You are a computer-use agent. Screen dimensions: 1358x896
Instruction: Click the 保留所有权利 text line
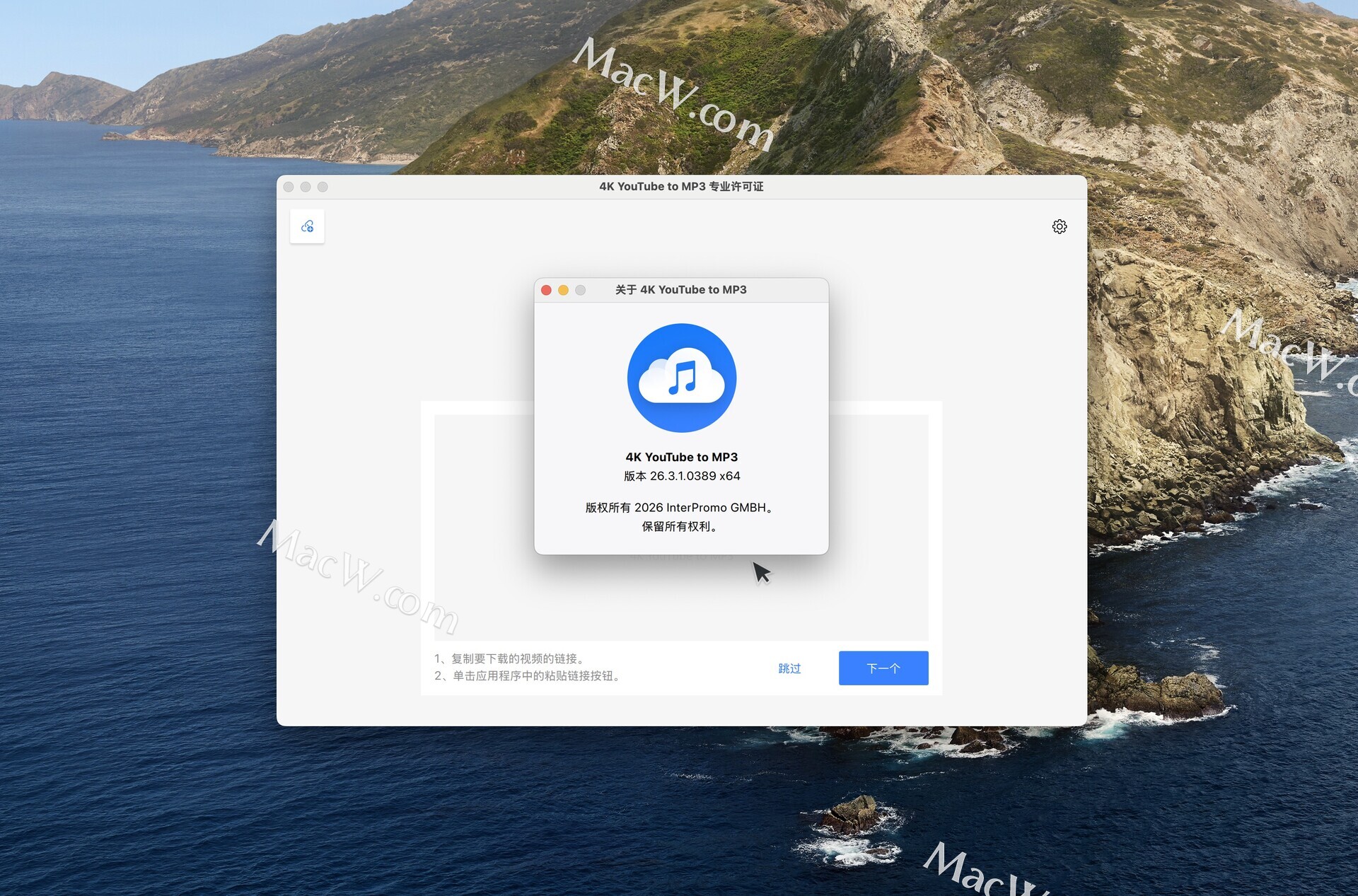point(681,526)
